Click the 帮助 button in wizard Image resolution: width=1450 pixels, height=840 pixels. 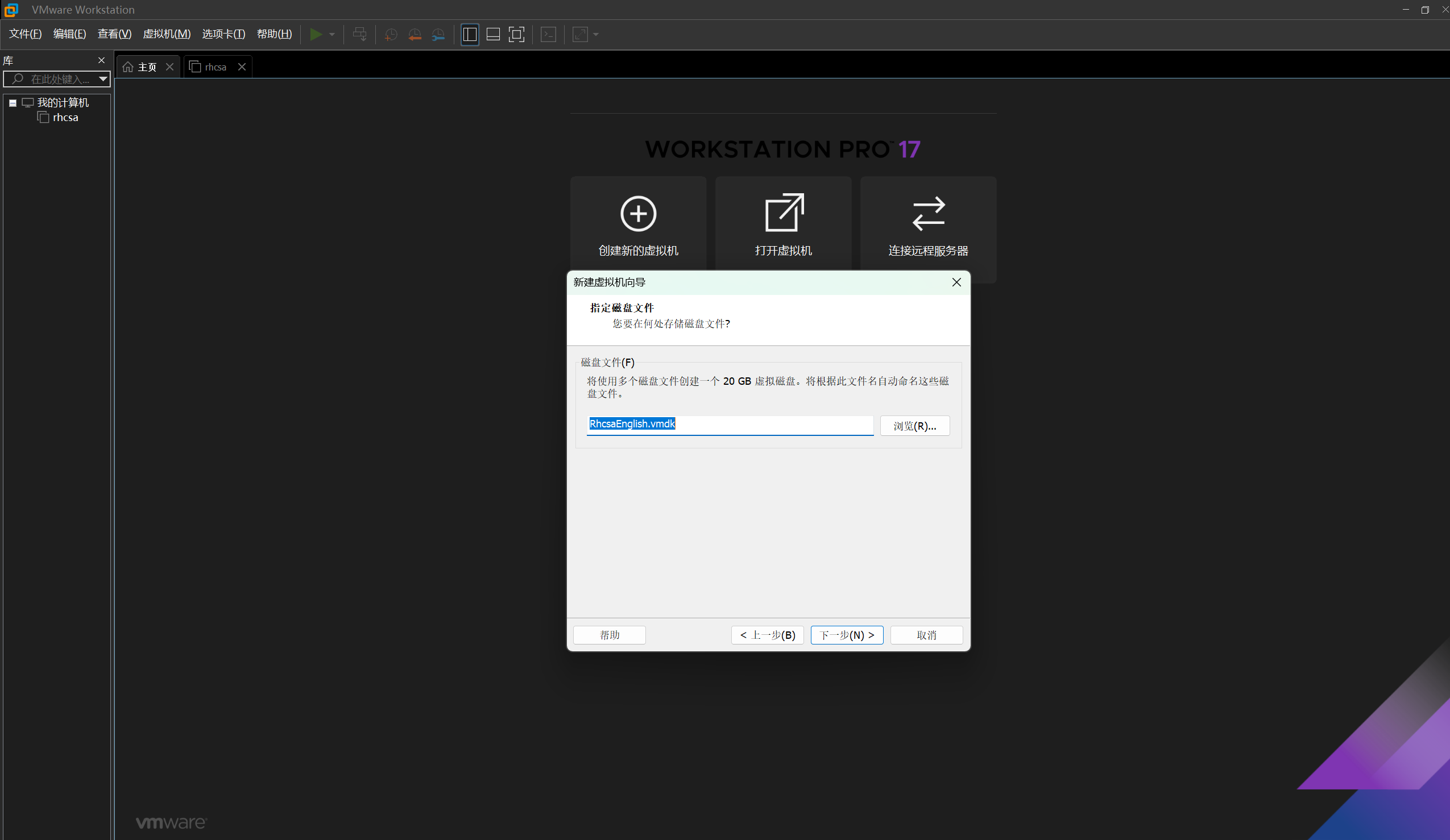coord(610,635)
